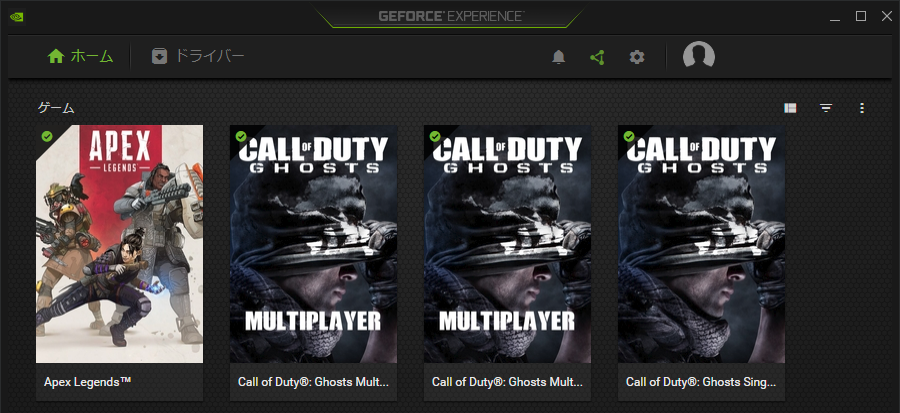Select the Call of Duty Ghosts Sing... label
Viewport: 900px width, 413px height.
click(701, 381)
